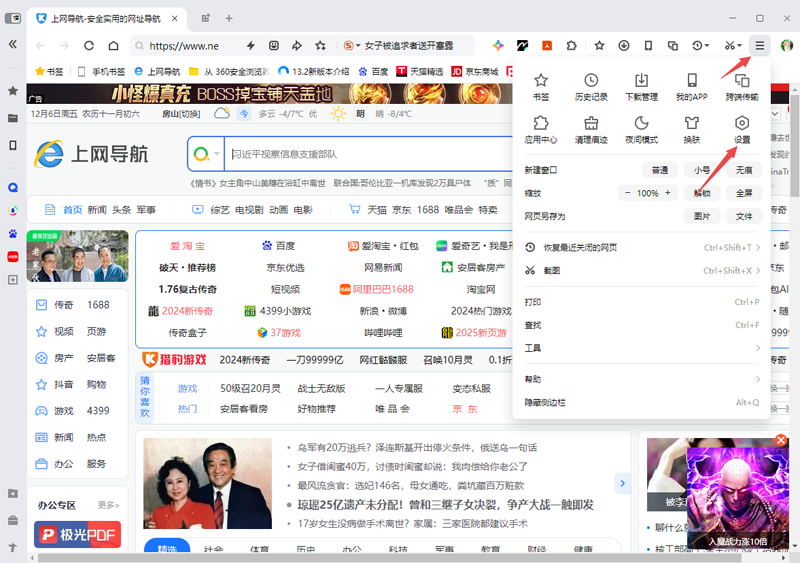Viewport: 800px width, 563px height.
Task: Open 阿里巴巴1688 site link
Action: (x=377, y=289)
